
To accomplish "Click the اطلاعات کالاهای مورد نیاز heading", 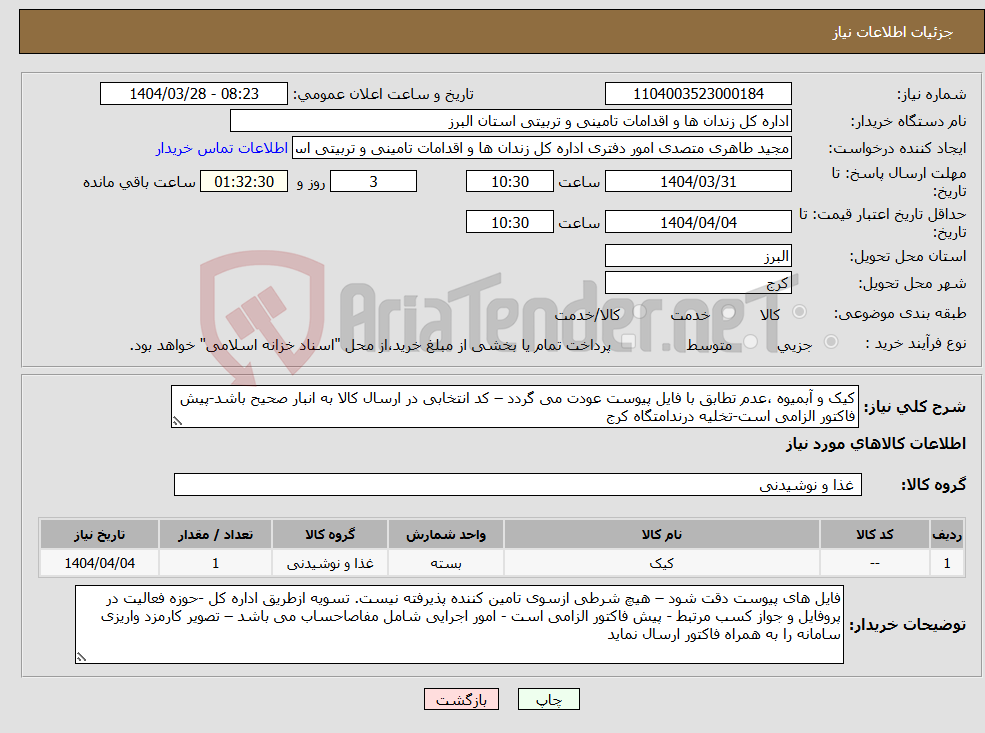I will (876, 444).
